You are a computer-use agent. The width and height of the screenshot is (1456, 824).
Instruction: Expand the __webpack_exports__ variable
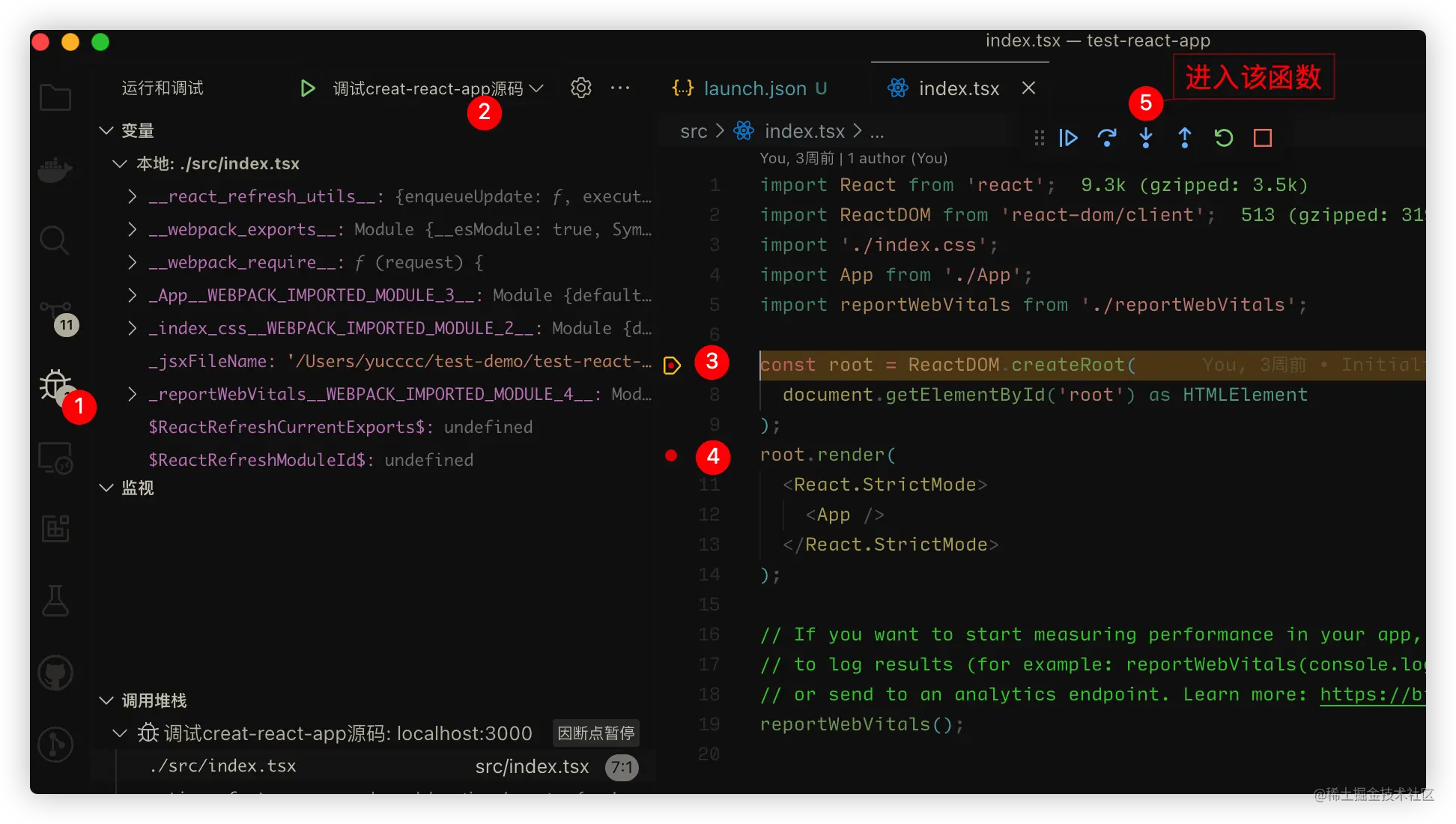(x=133, y=229)
